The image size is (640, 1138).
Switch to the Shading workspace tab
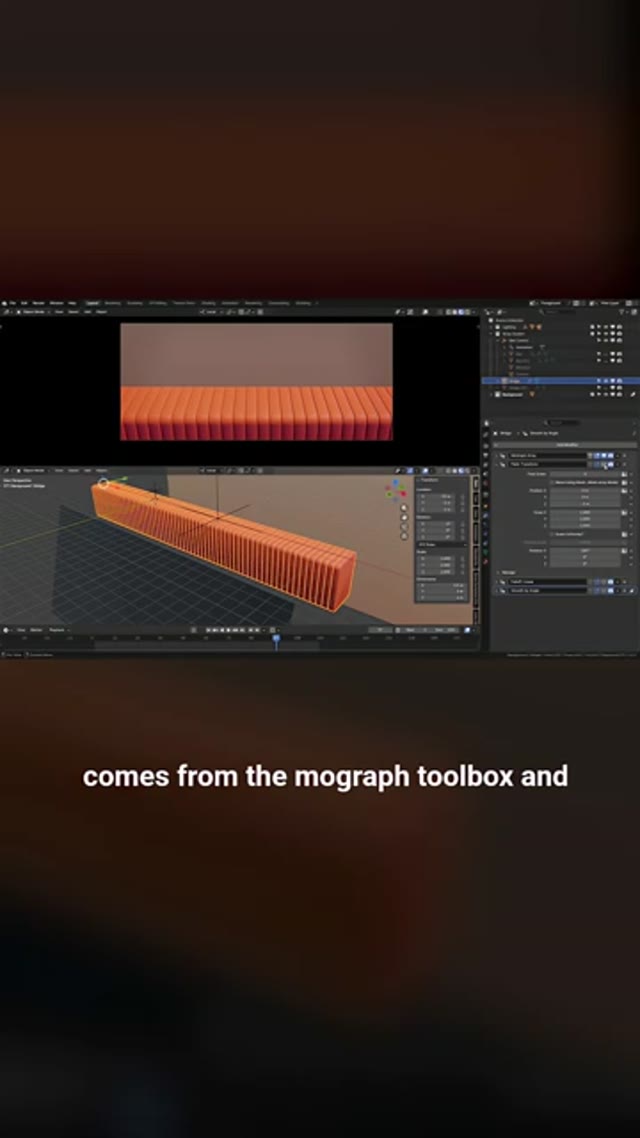pyautogui.click(x=208, y=303)
